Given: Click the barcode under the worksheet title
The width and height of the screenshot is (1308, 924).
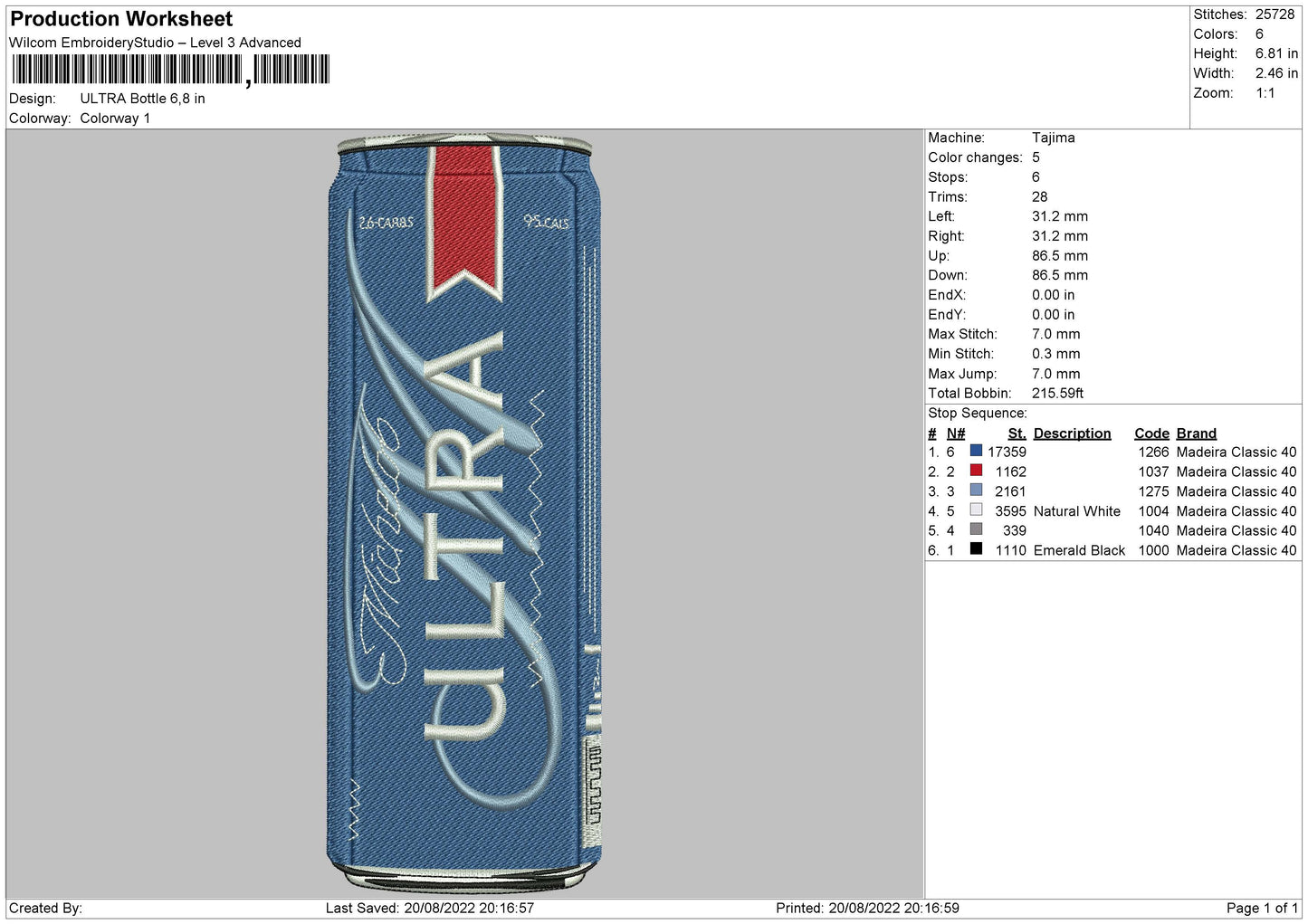Looking at the screenshot, I should (x=171, y=70).
